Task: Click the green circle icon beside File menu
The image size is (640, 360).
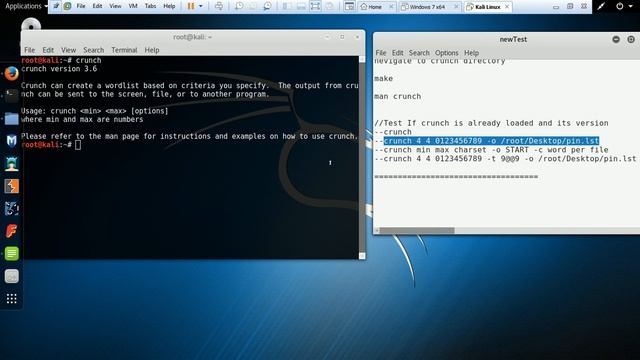Action: click(x=67, y=6)
